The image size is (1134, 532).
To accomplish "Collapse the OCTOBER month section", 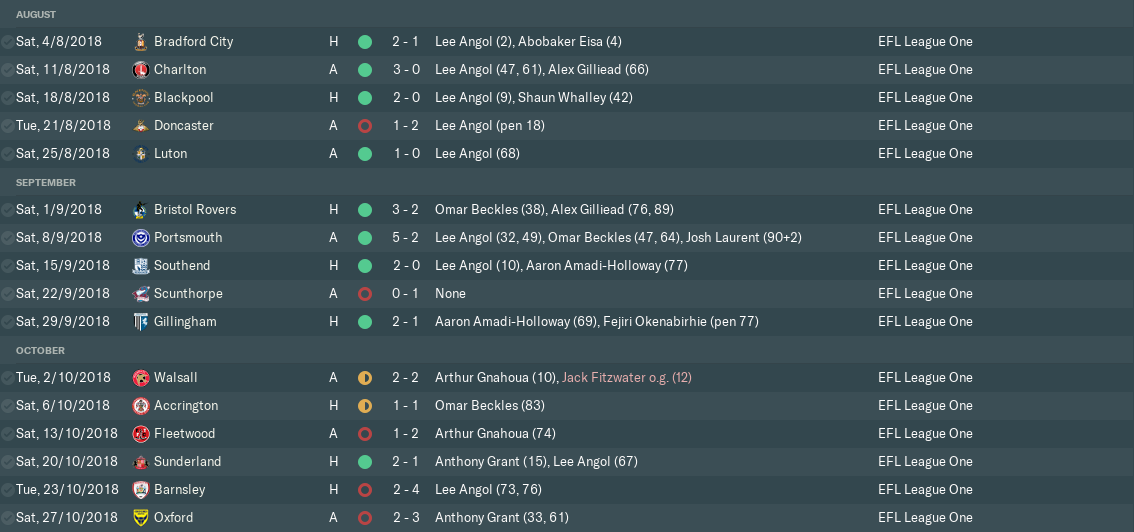I will pyautogui.click(x=41, y=351).
